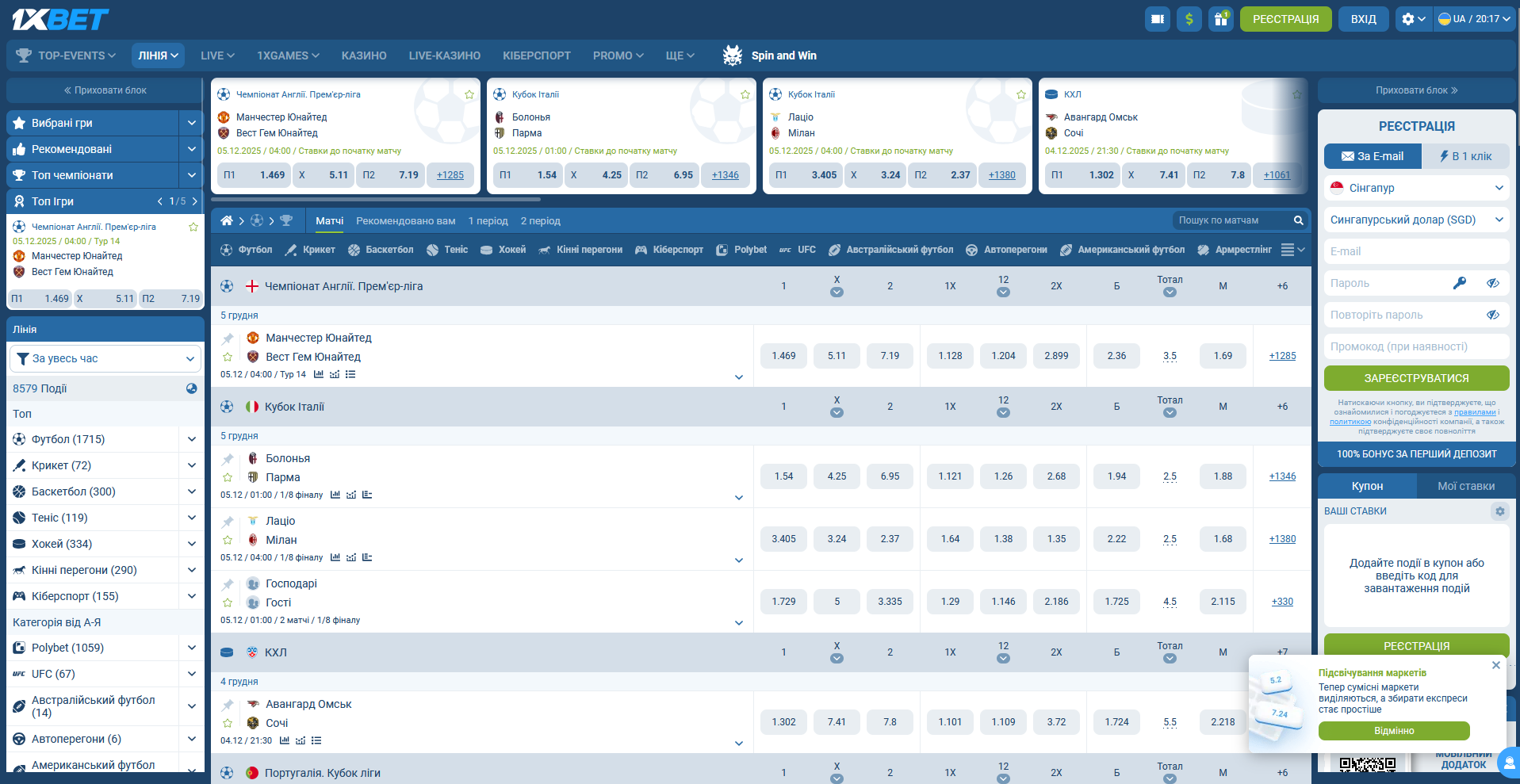Toggle favorite star on Авангард Омськ match
The width and height of the screenshot is (1520, 784).
coord(228,723)
